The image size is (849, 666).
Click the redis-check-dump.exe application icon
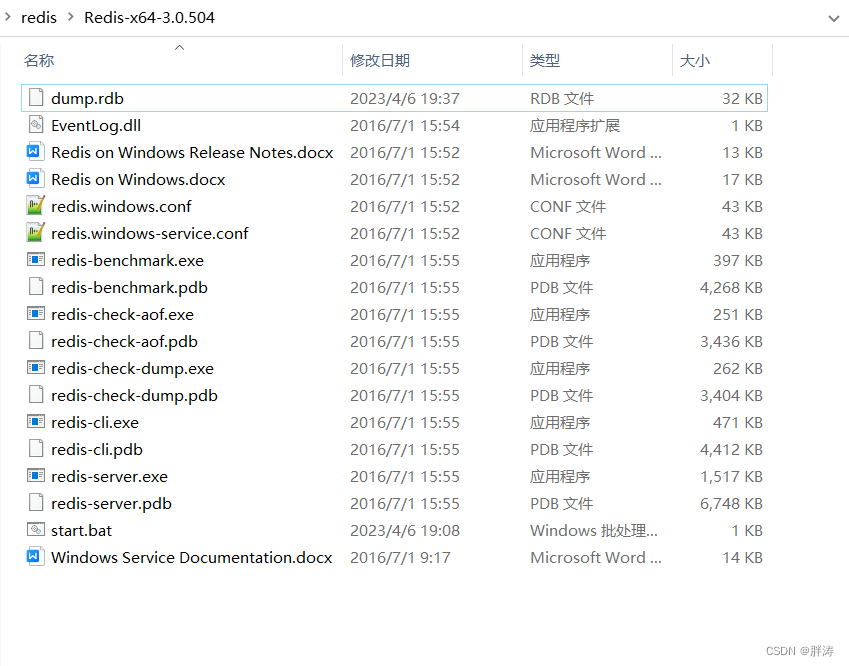[x=36, y=368]
